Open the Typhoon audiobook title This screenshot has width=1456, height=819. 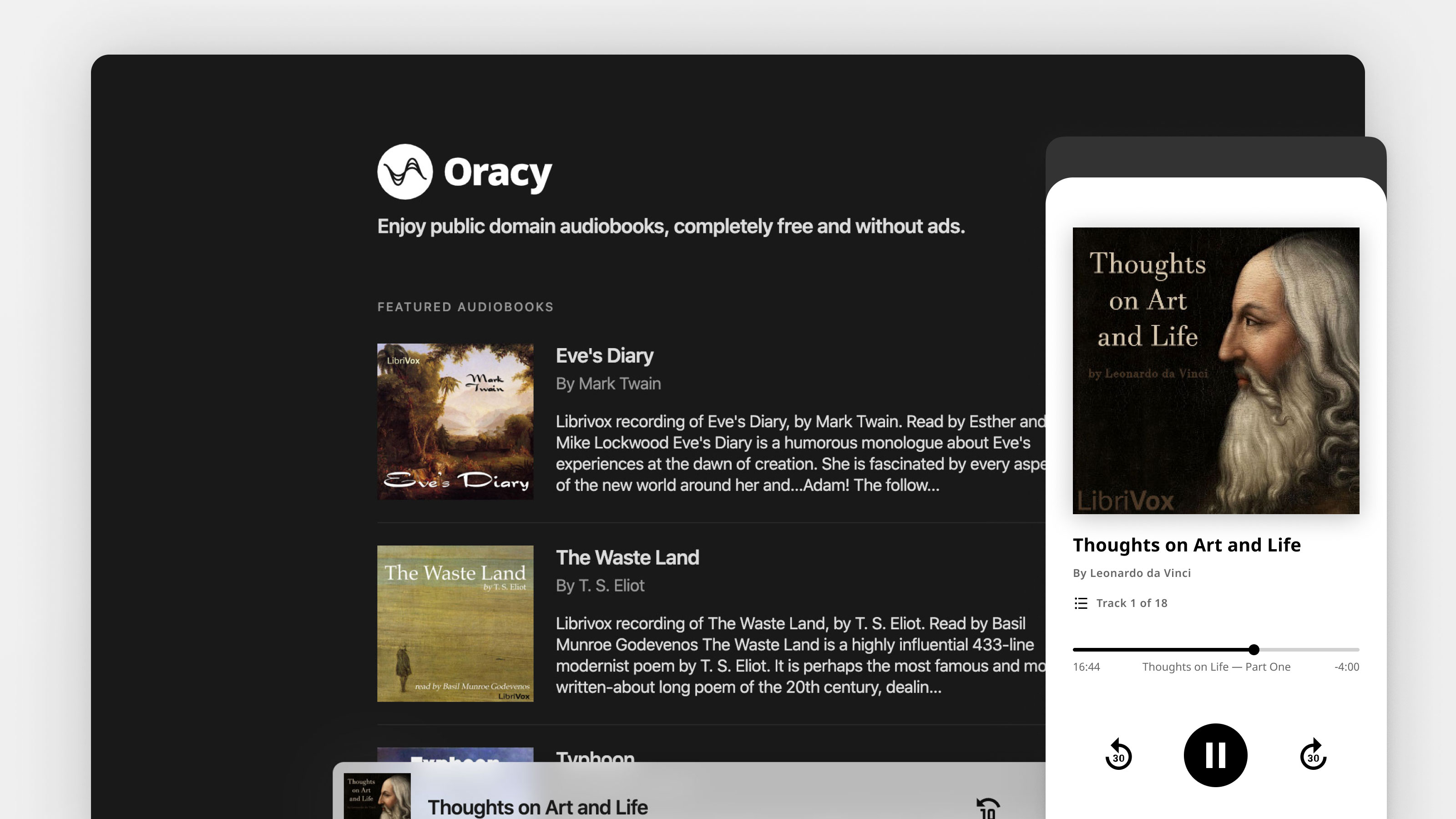point(595,756)
